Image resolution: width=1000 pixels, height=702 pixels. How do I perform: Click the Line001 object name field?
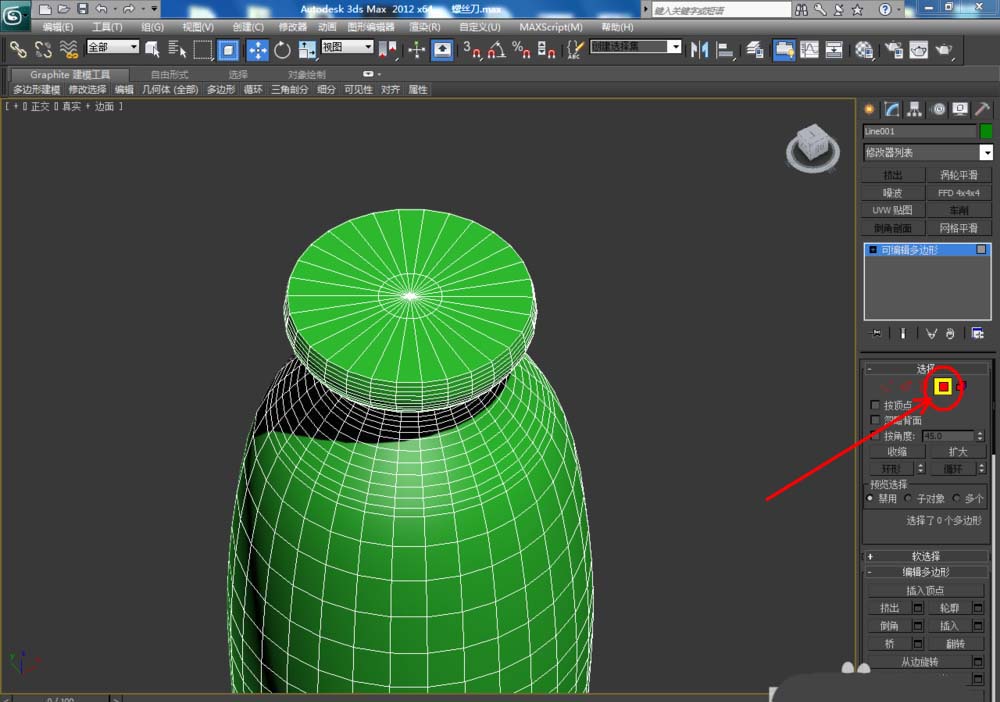920,131
